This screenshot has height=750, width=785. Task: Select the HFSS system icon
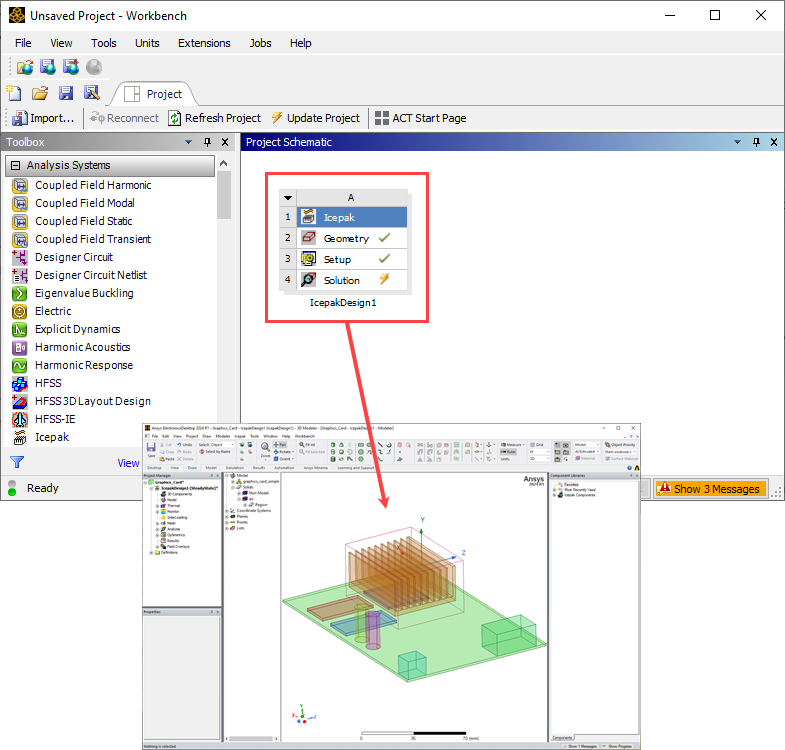20,384
